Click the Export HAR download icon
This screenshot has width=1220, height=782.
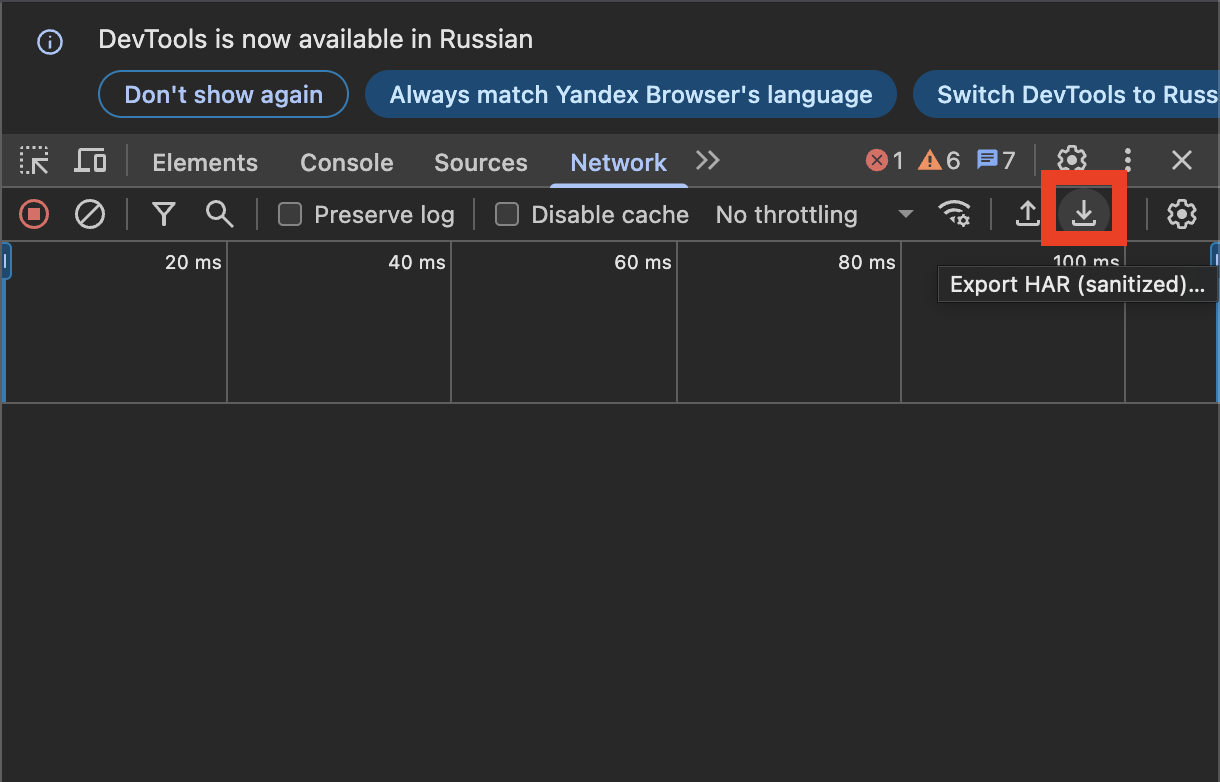point(1084,213)
